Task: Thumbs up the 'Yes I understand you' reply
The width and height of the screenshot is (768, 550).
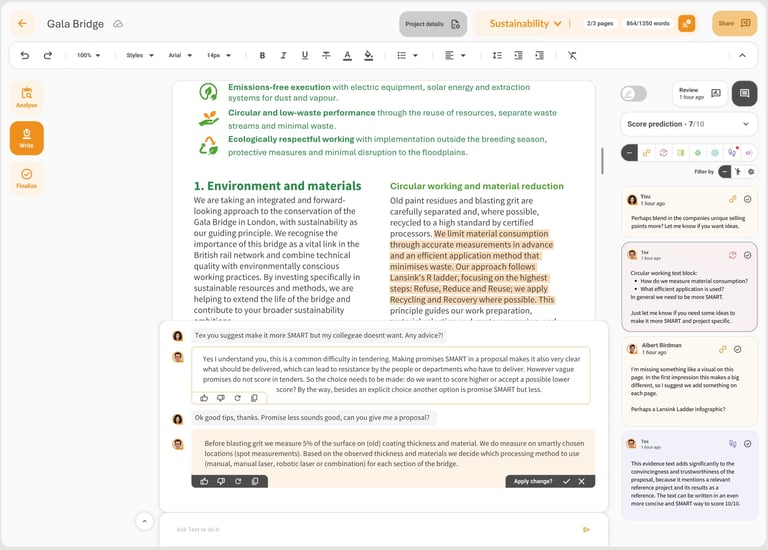Action: click(x=204, y=398)
